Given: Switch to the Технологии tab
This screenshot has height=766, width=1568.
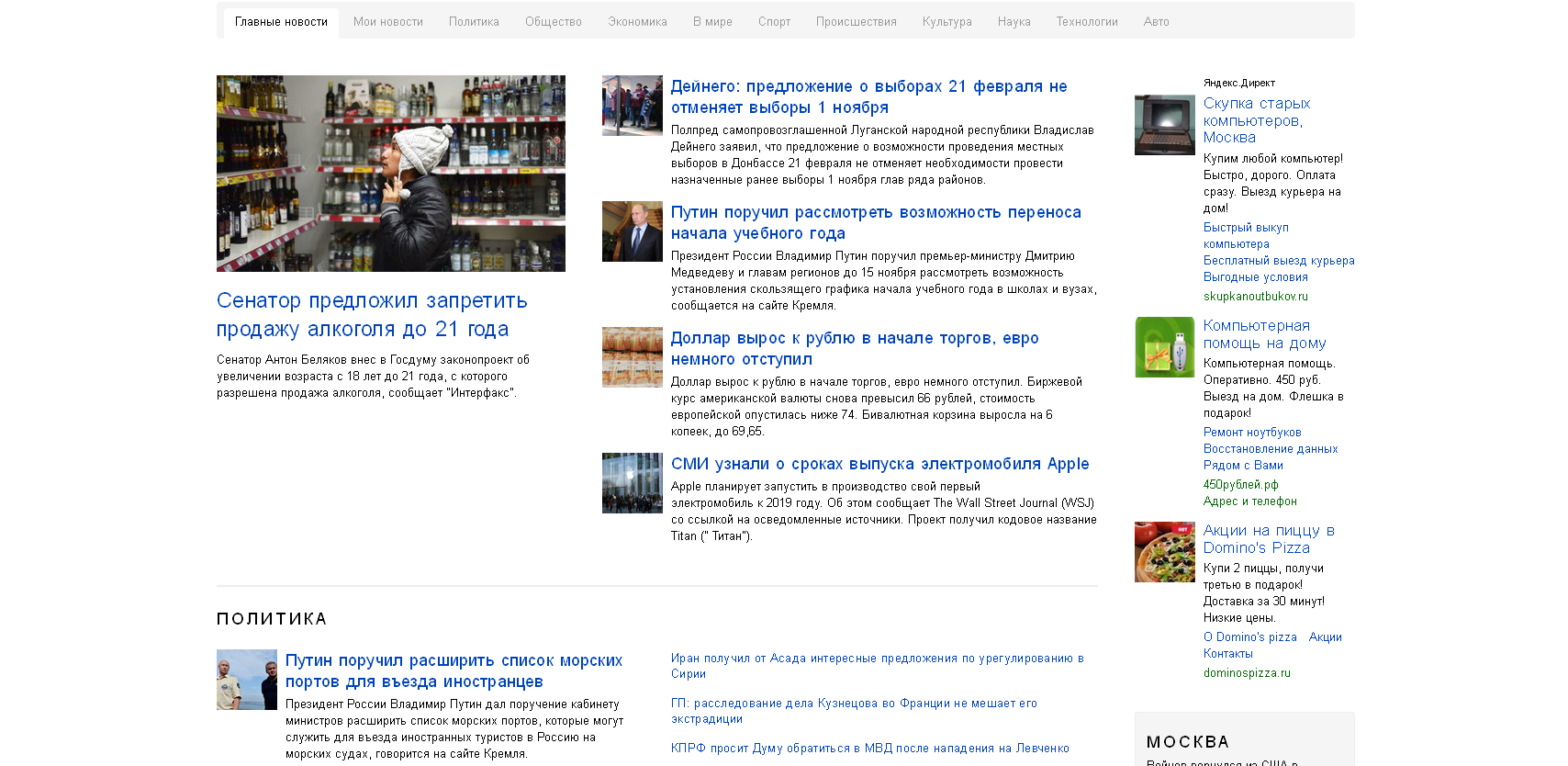Looking at the screenshot, I should click(1087, 22).
